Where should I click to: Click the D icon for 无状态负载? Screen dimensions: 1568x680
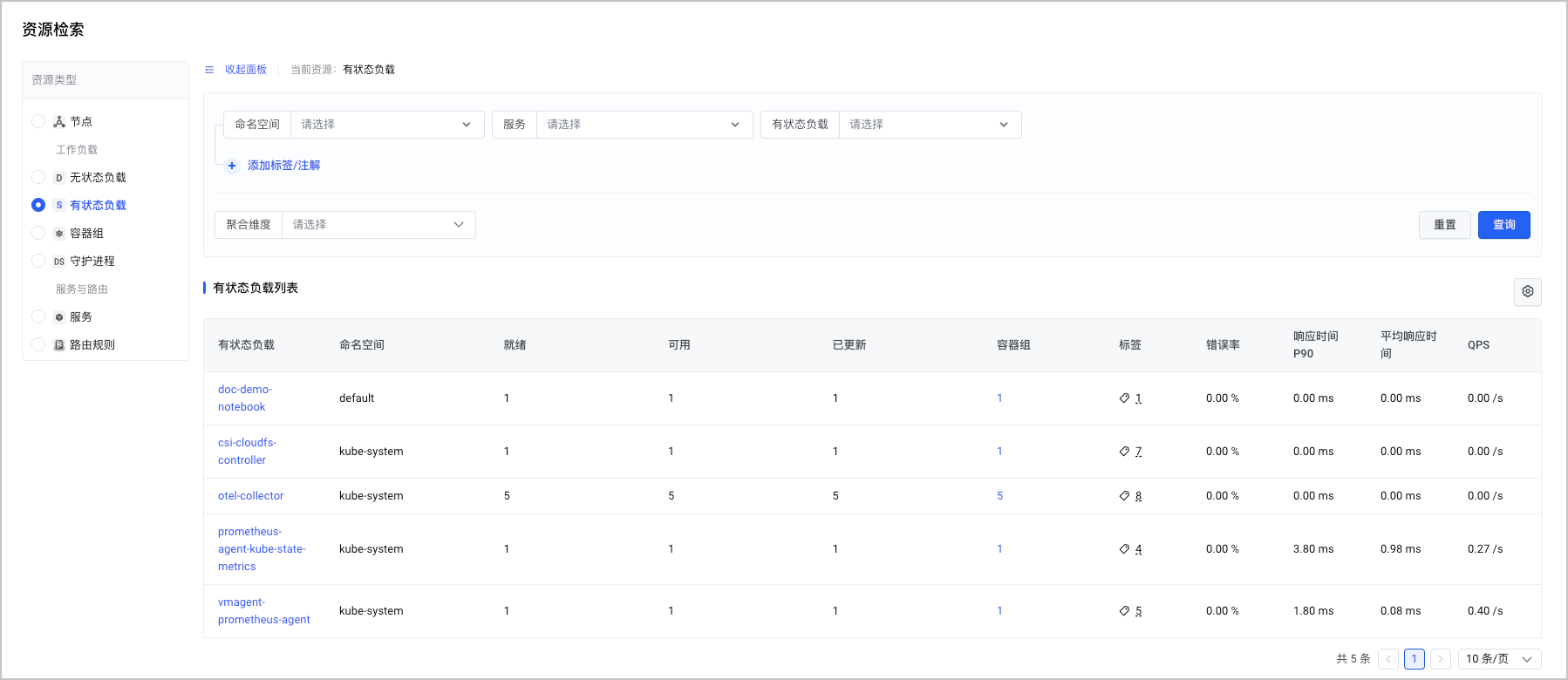pyautogui.click(x=59, y=178)
